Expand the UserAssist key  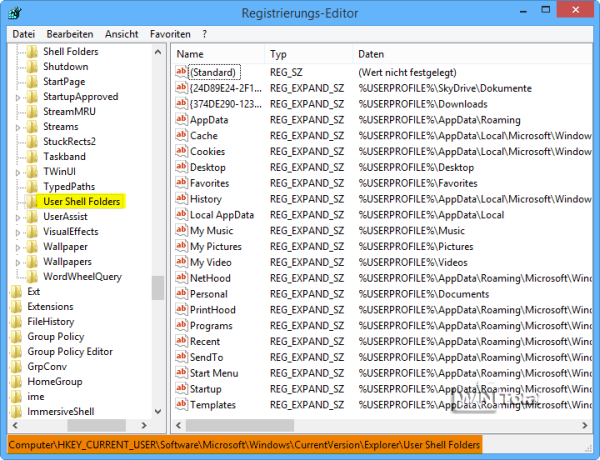pos(18,218)
